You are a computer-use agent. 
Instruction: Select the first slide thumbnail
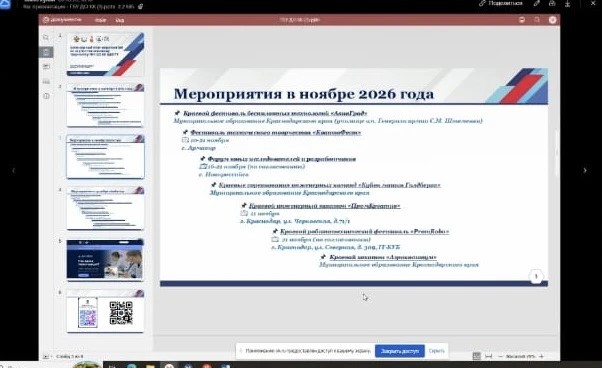pyautogui.click(x=105, y=54)
